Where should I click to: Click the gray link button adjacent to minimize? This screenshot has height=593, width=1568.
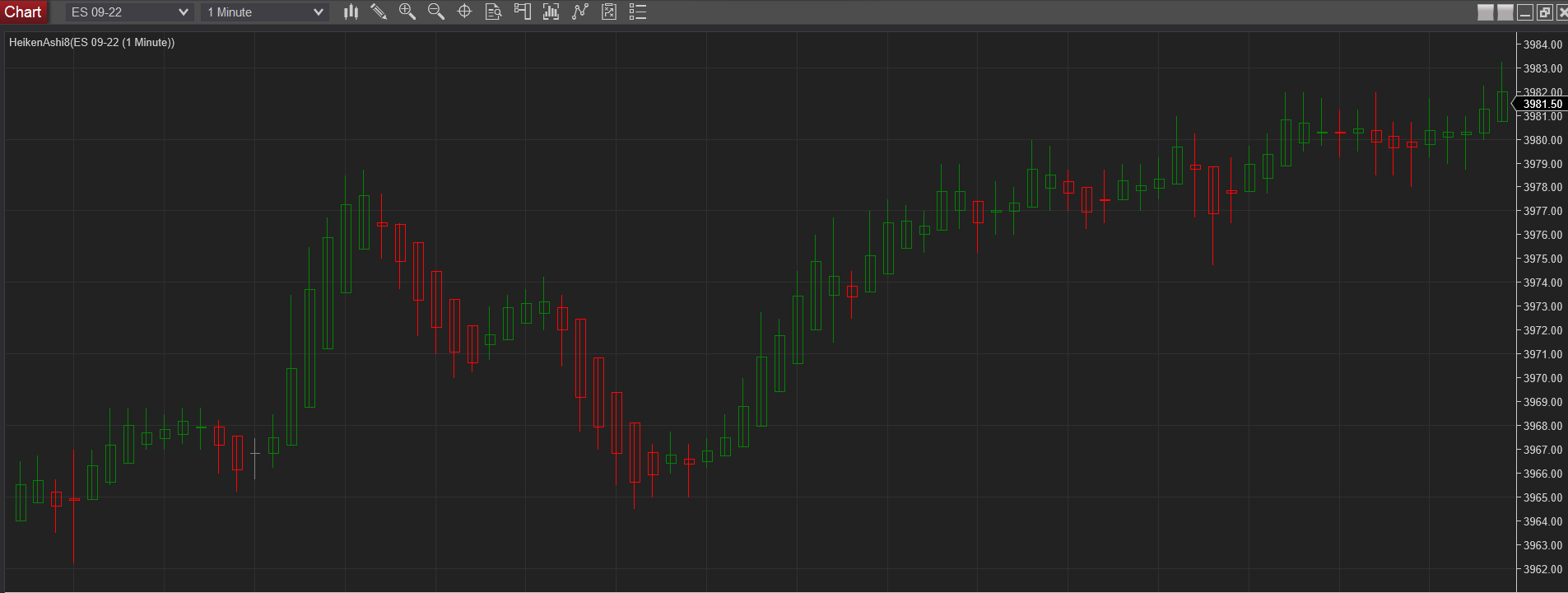1505,12
